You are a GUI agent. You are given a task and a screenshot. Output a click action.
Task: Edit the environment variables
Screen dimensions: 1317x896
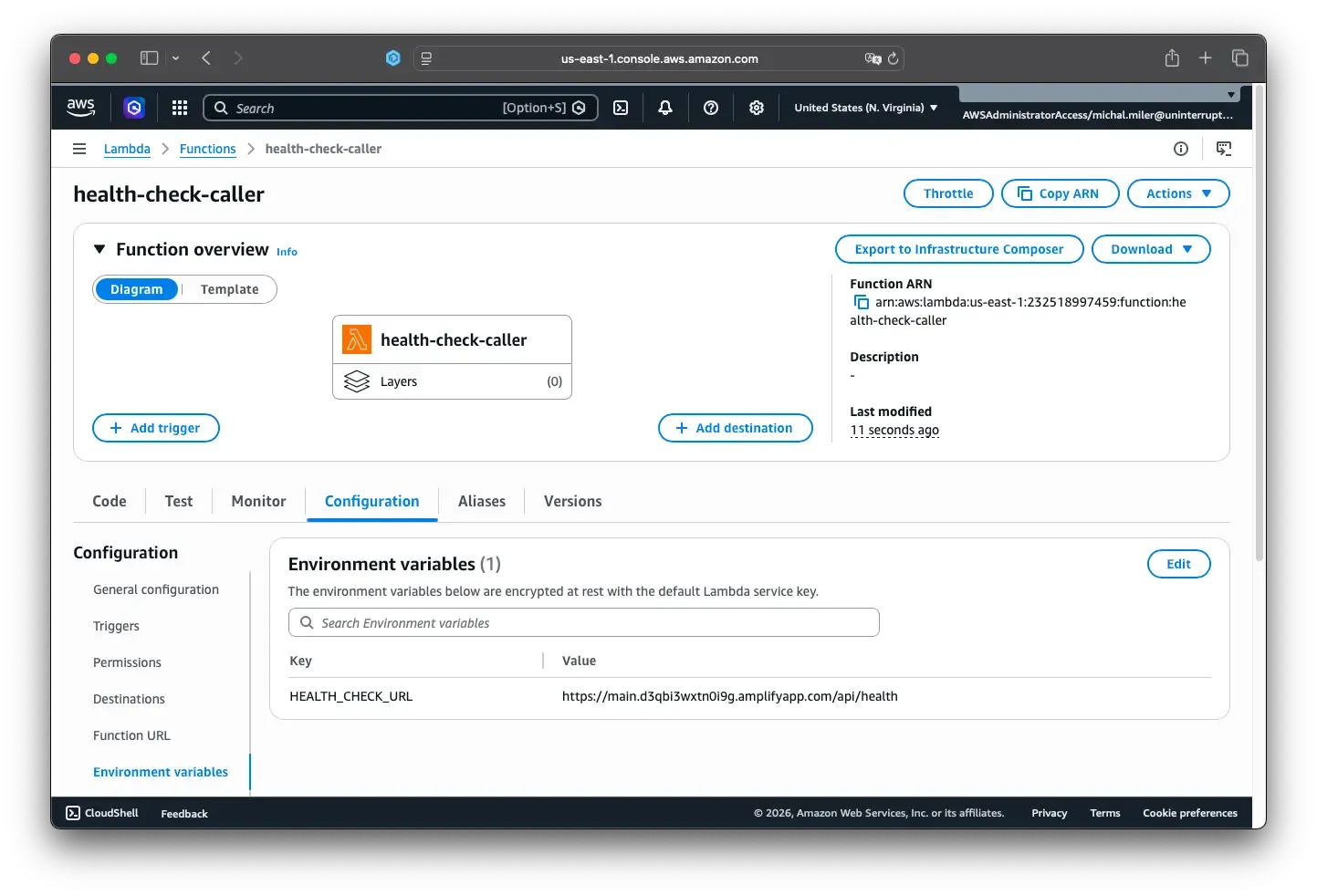[x=1178, y=564]
